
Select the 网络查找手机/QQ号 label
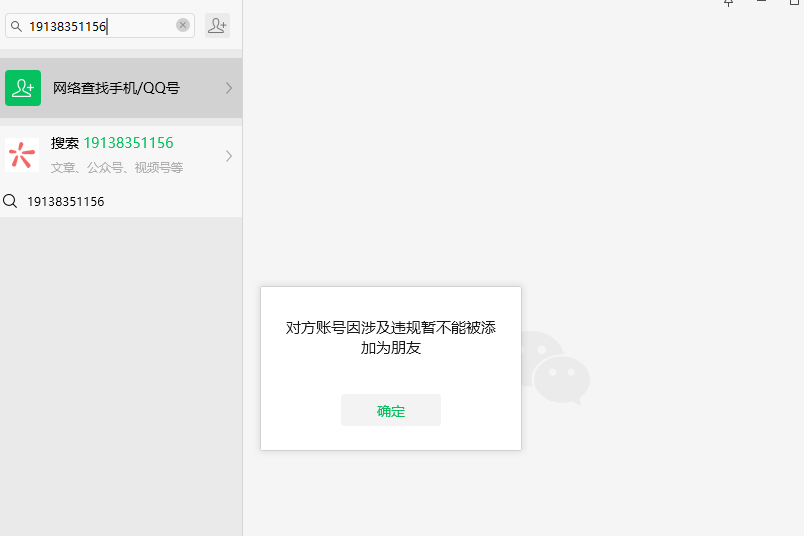(x=116, y=88)
